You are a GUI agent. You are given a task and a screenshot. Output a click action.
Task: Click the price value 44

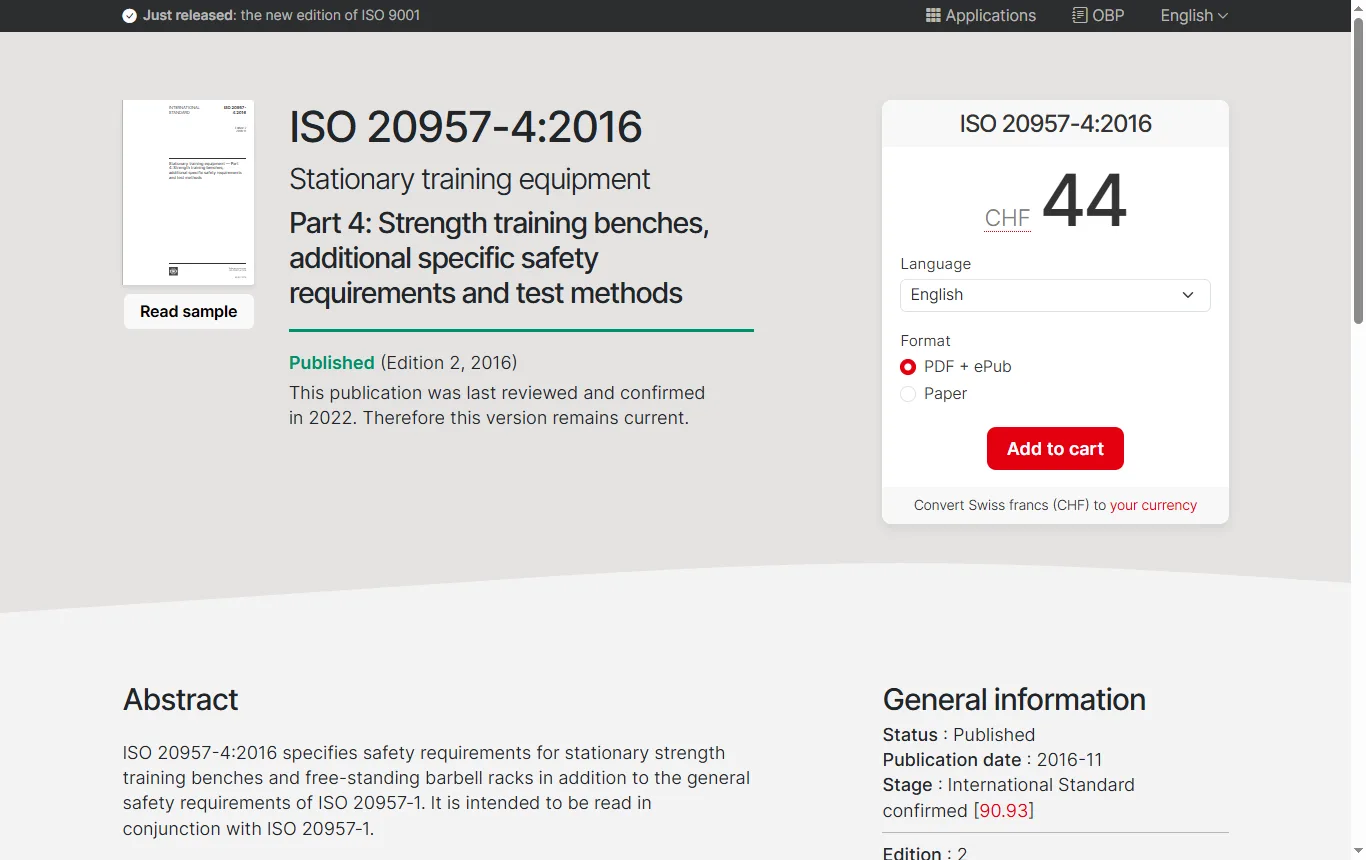click(1085, 201)
